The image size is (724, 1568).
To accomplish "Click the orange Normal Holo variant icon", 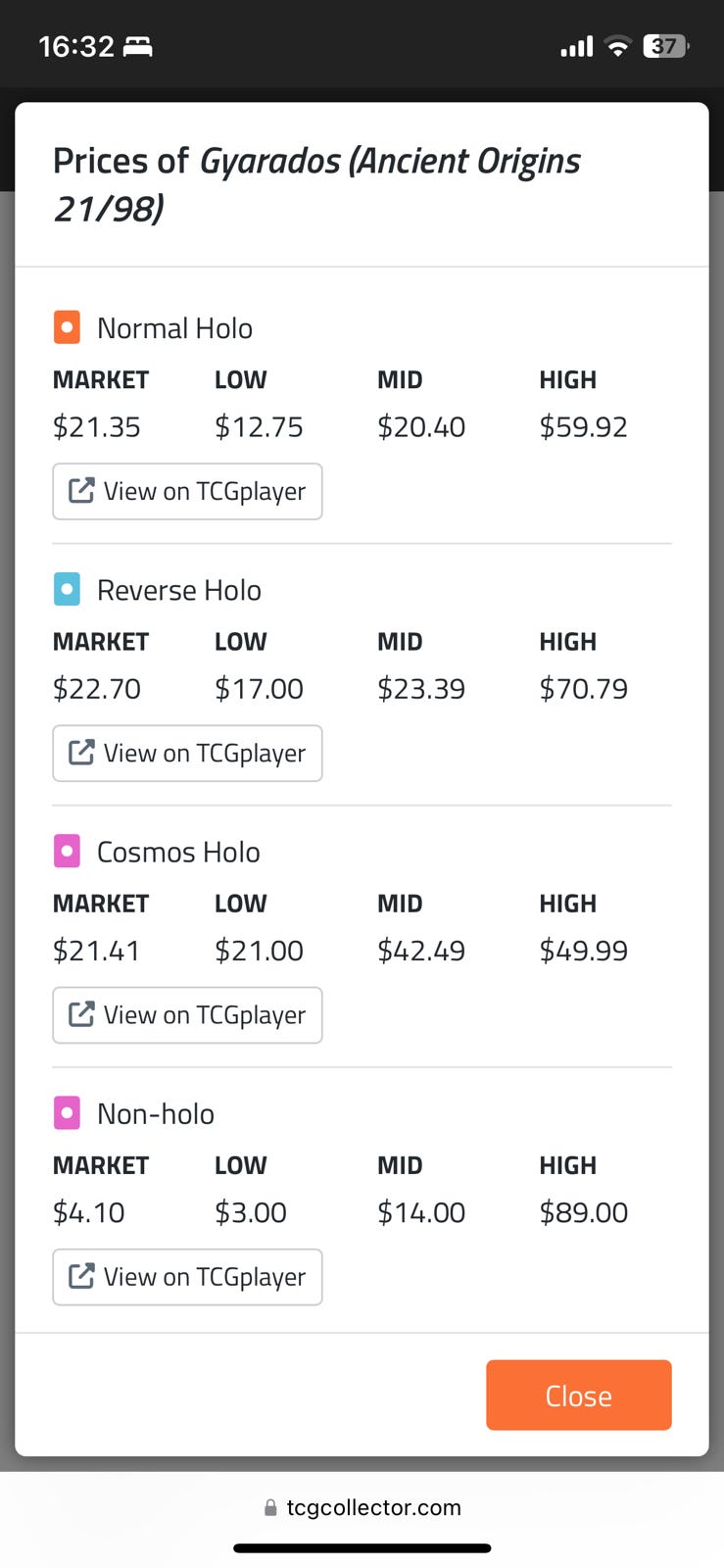I will tap(67, 327).
